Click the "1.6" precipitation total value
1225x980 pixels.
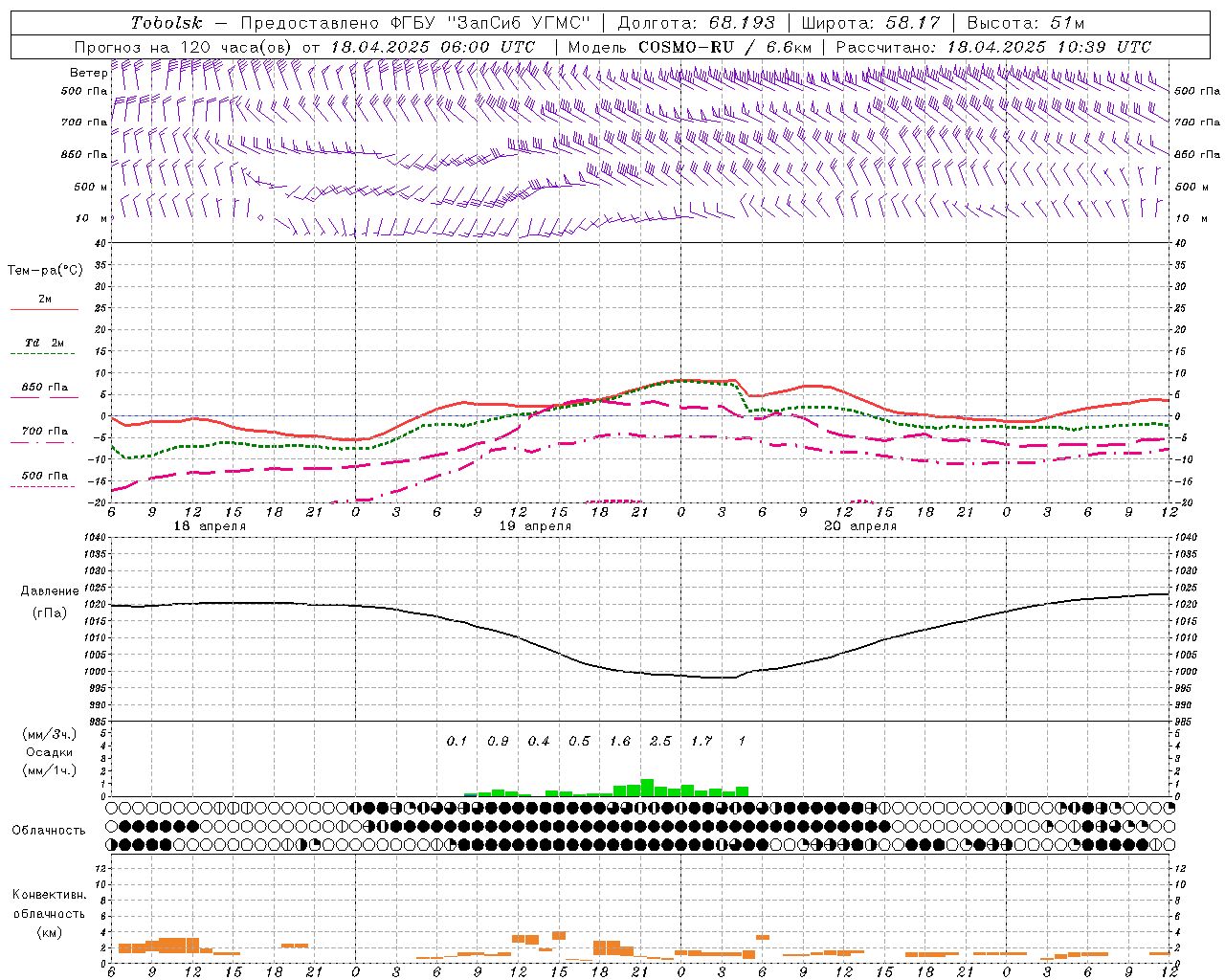620,742
